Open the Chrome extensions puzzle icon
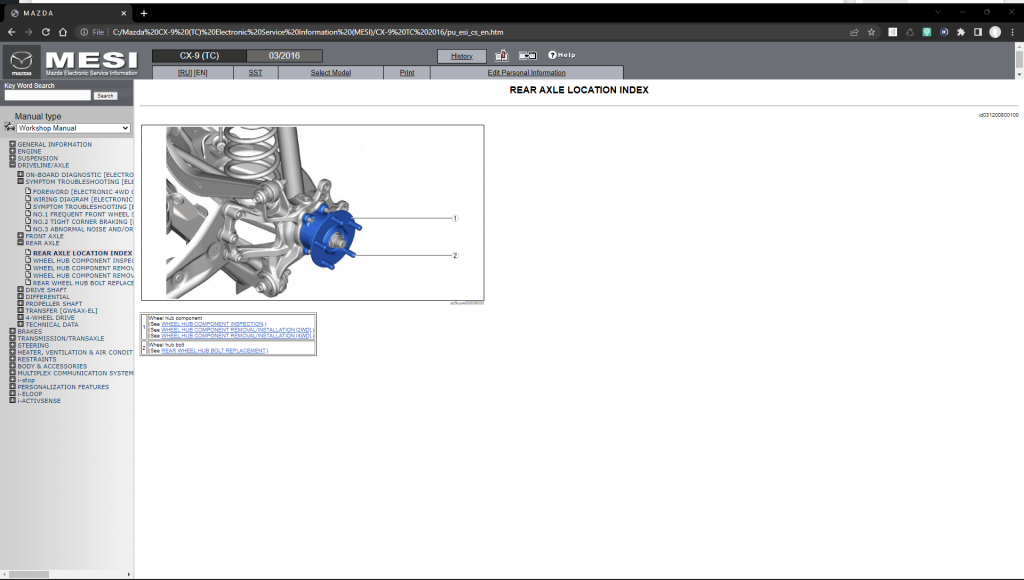The height and width of the screenshot is (580, 1024). tap(961, 32)
